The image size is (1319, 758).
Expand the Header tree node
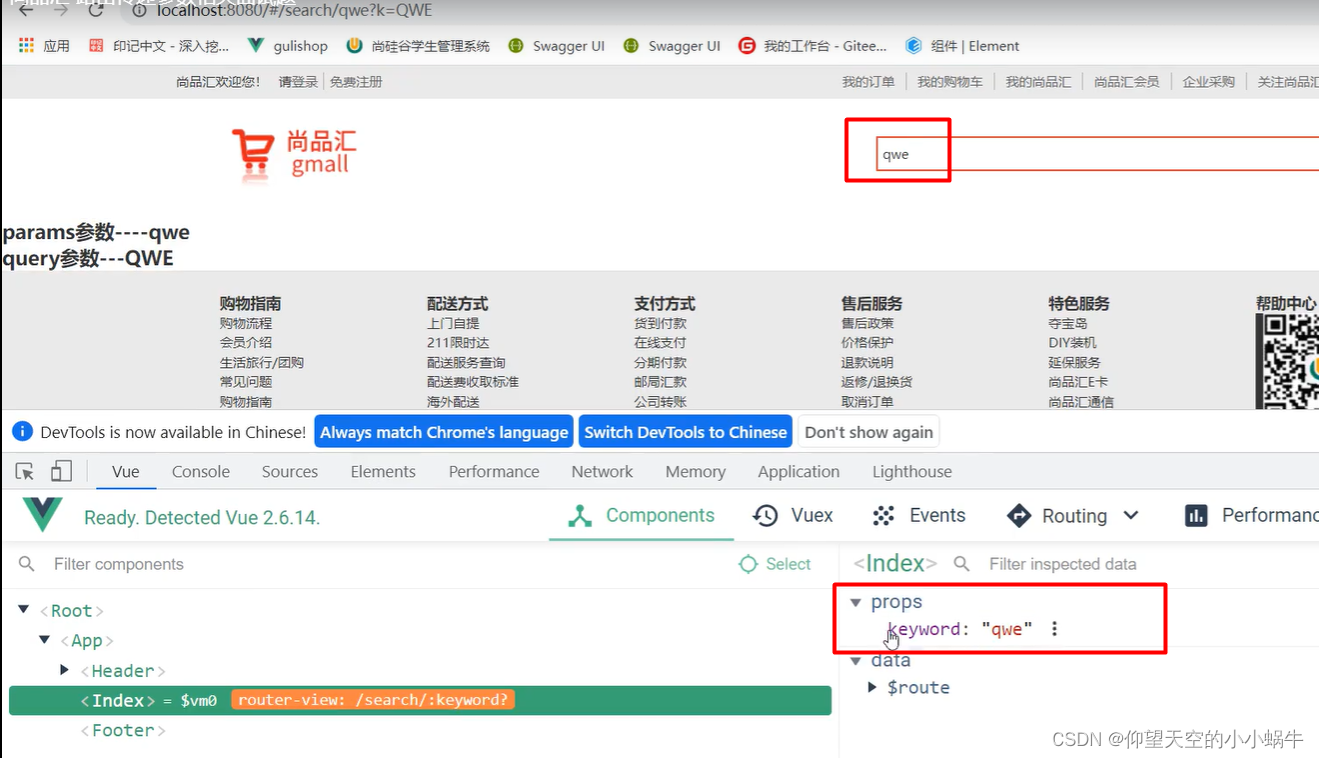(x=64, y=670)
